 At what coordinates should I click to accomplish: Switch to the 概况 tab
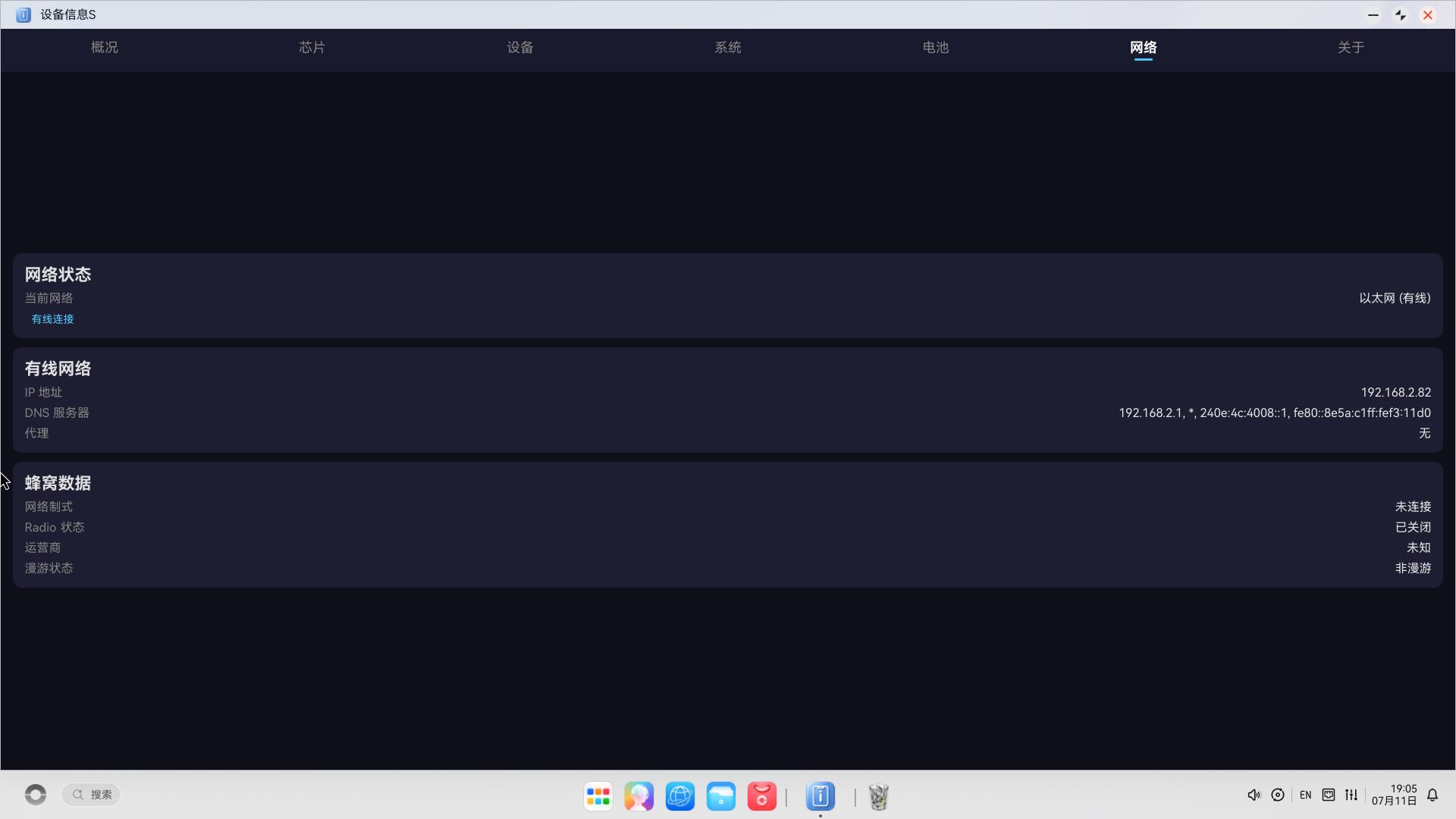tap(105, 47)
